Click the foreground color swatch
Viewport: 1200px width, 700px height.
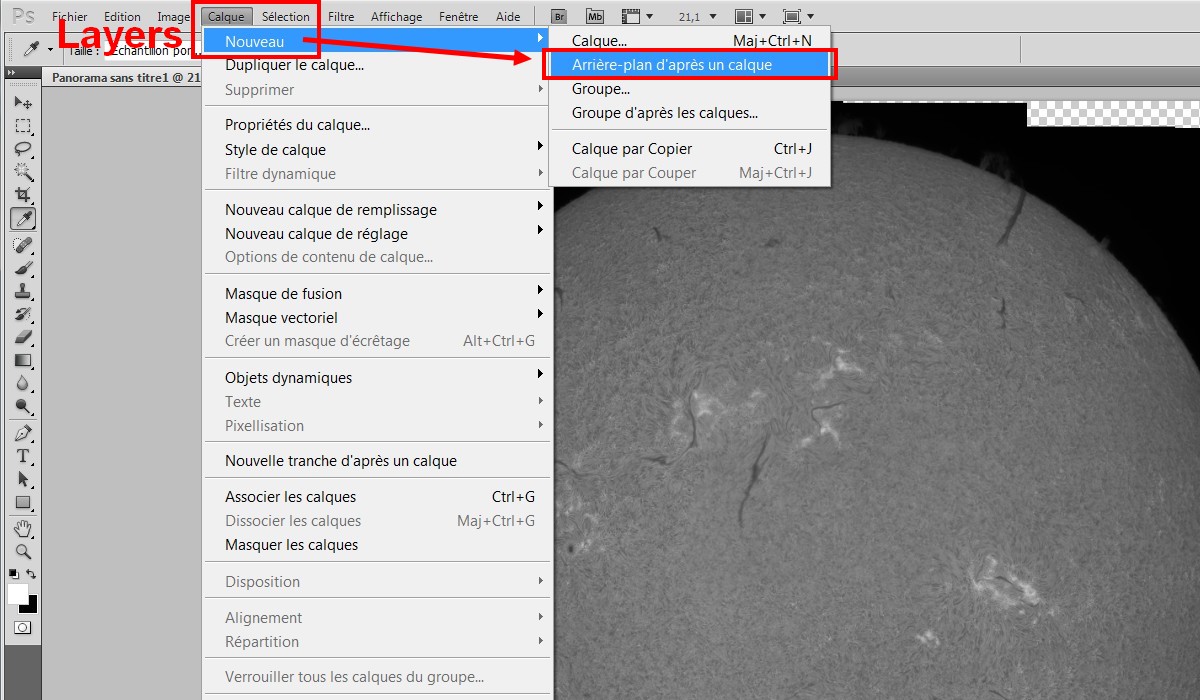(x=17, y=593)
